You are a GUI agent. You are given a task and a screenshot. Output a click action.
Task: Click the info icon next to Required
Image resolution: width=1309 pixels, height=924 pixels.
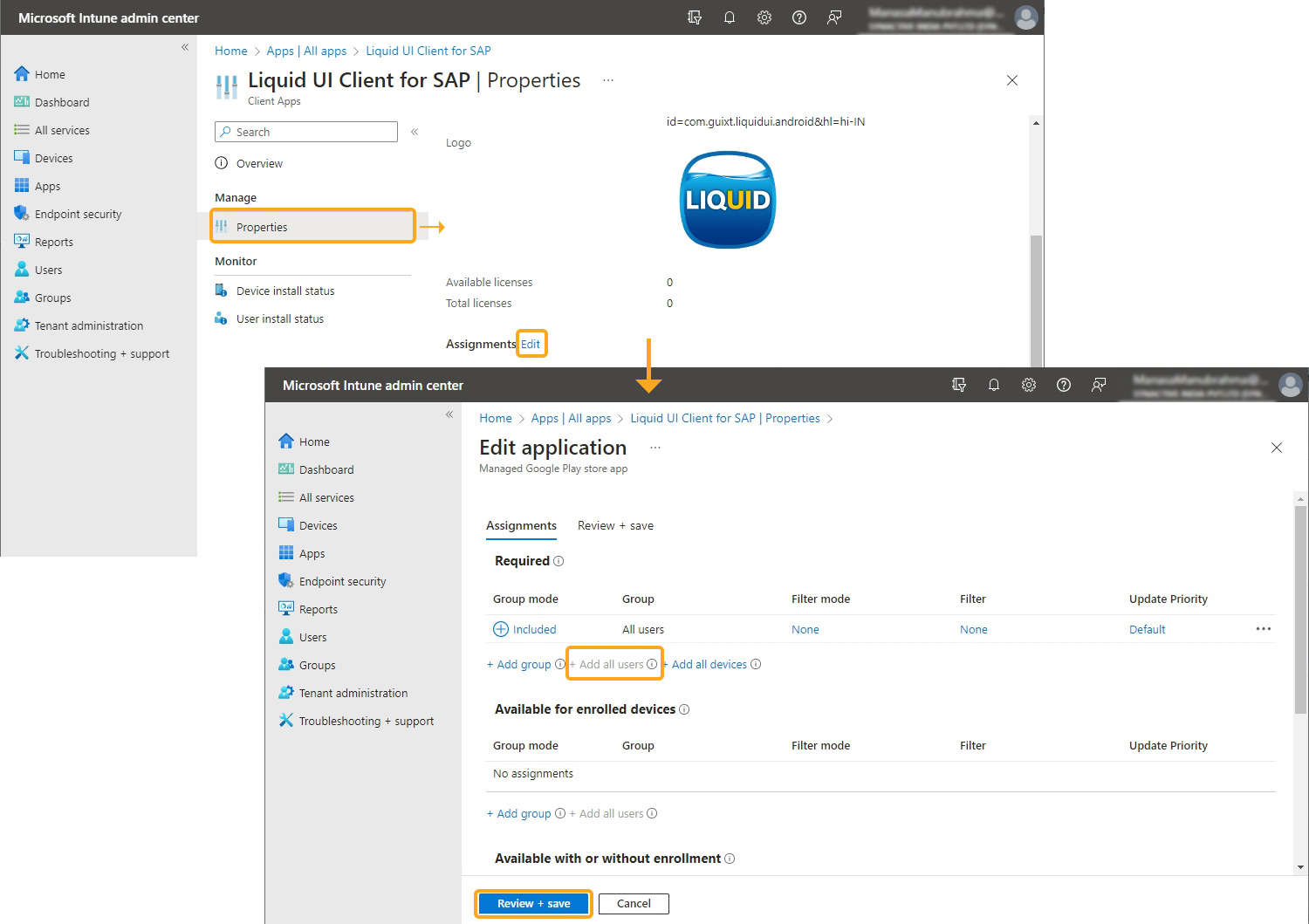[559, 561]
